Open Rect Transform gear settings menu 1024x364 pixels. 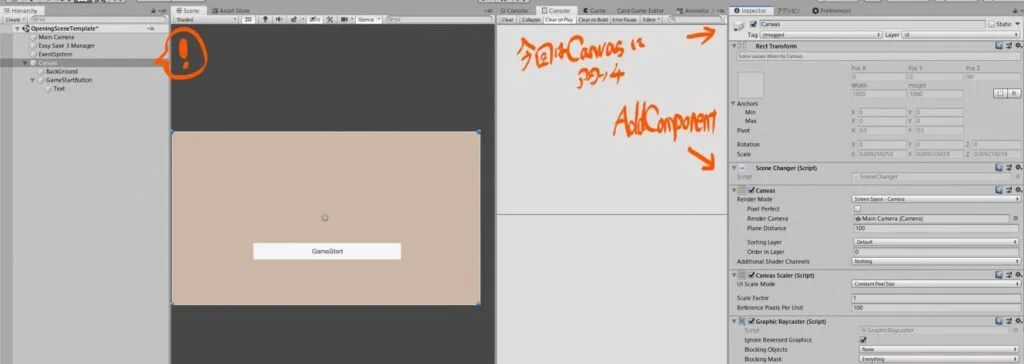(1018, 46)
